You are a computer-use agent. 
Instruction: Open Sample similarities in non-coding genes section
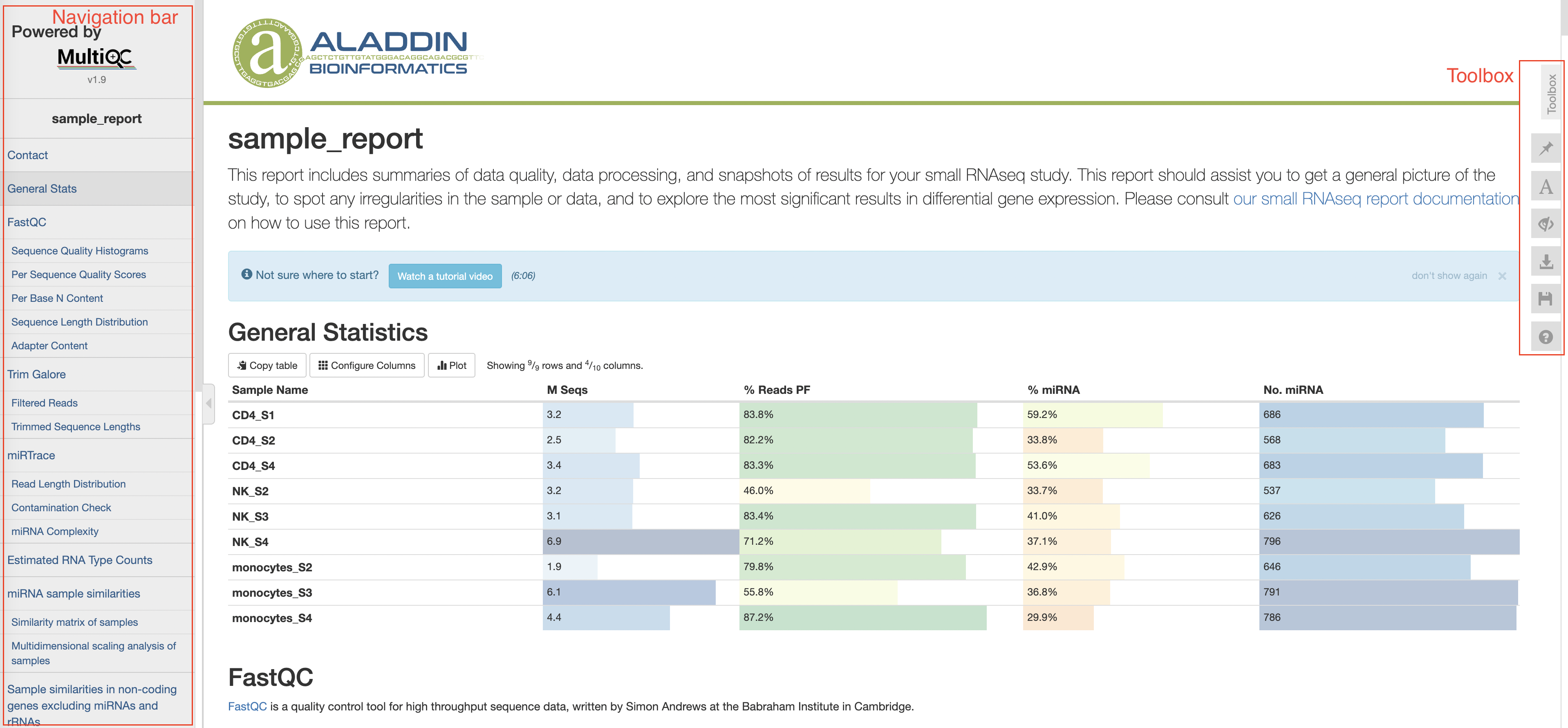(x=92, y=706)
